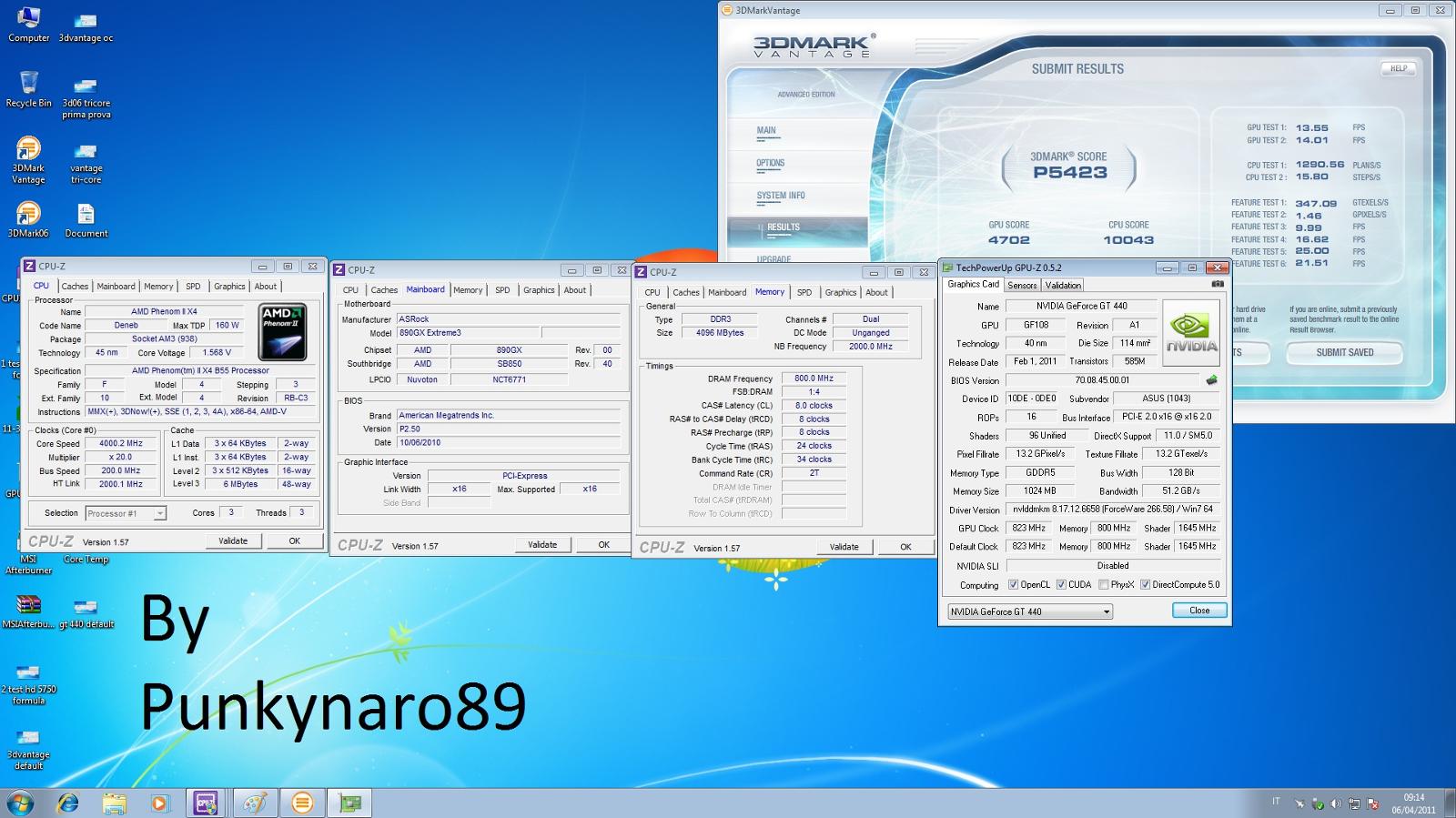Open the Windows Start menu
1456x818 pixels.
[x=20, y=803]
